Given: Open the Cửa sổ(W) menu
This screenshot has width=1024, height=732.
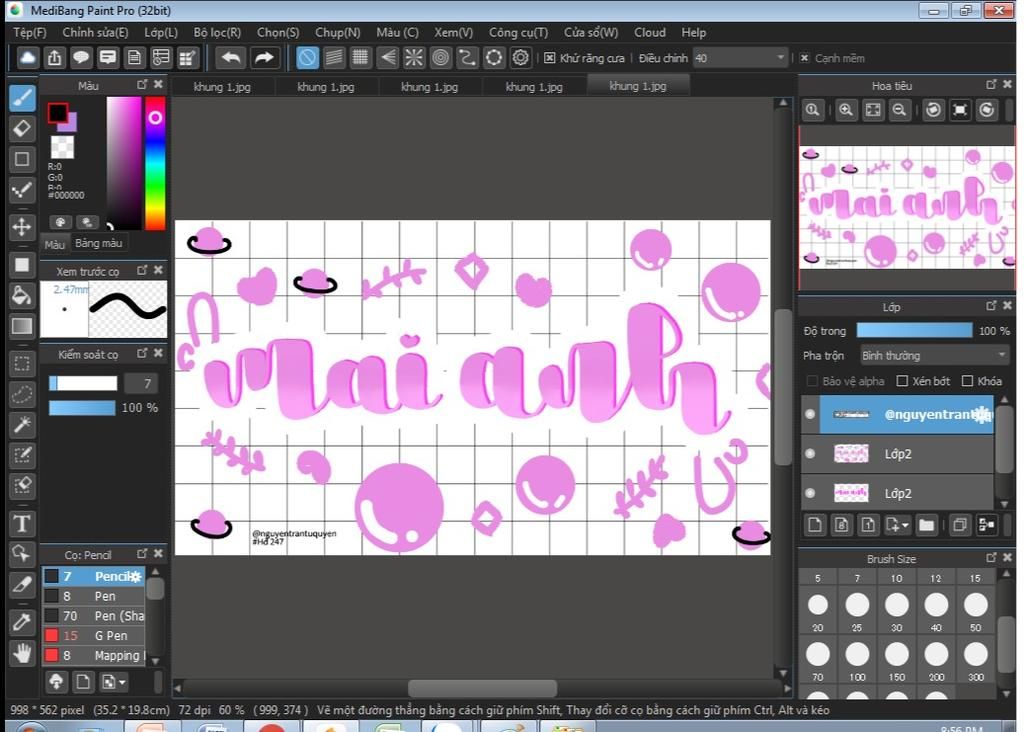Looking at the screenshot, I should [x=591, y=32].
